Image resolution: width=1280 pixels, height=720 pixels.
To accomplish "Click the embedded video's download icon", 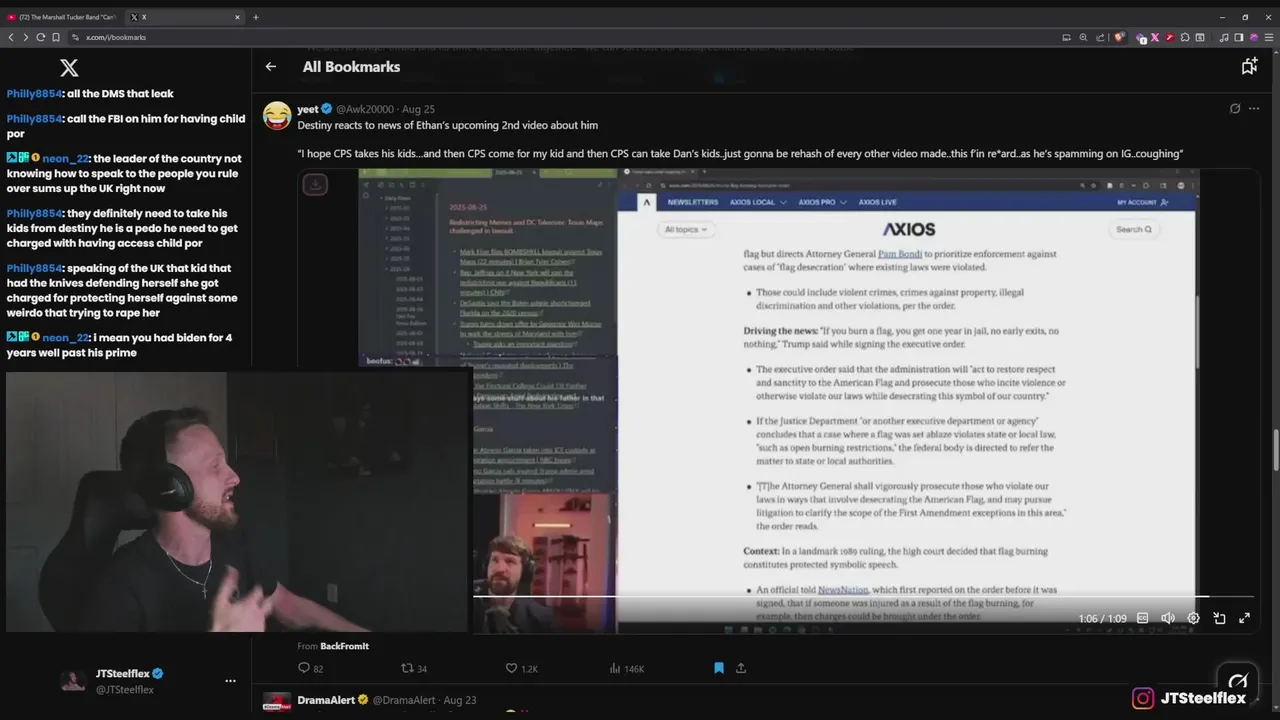I will (315, 185).
